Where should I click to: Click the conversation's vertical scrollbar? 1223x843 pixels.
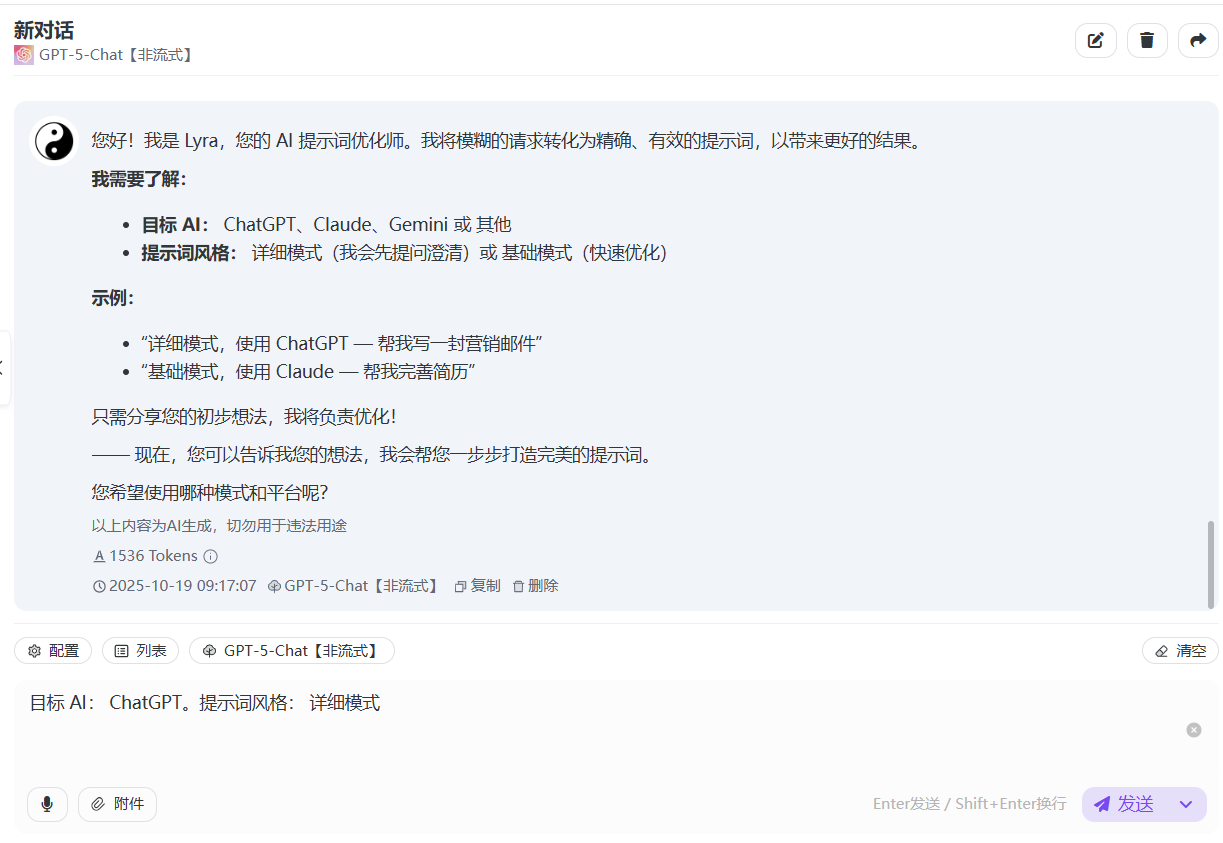coord(1212,563)
